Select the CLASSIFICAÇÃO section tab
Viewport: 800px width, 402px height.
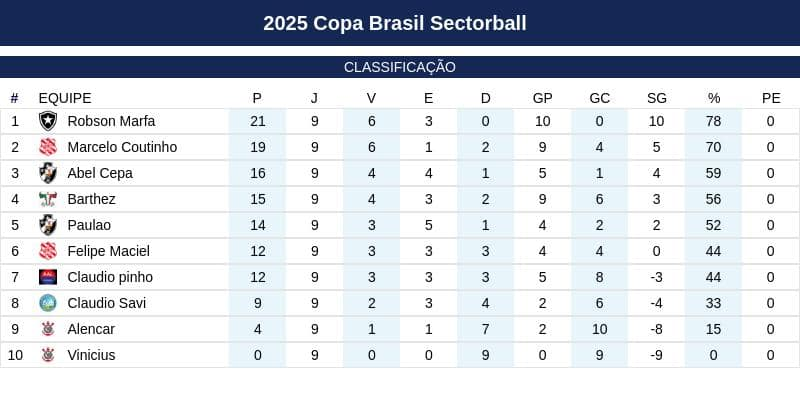400,67
